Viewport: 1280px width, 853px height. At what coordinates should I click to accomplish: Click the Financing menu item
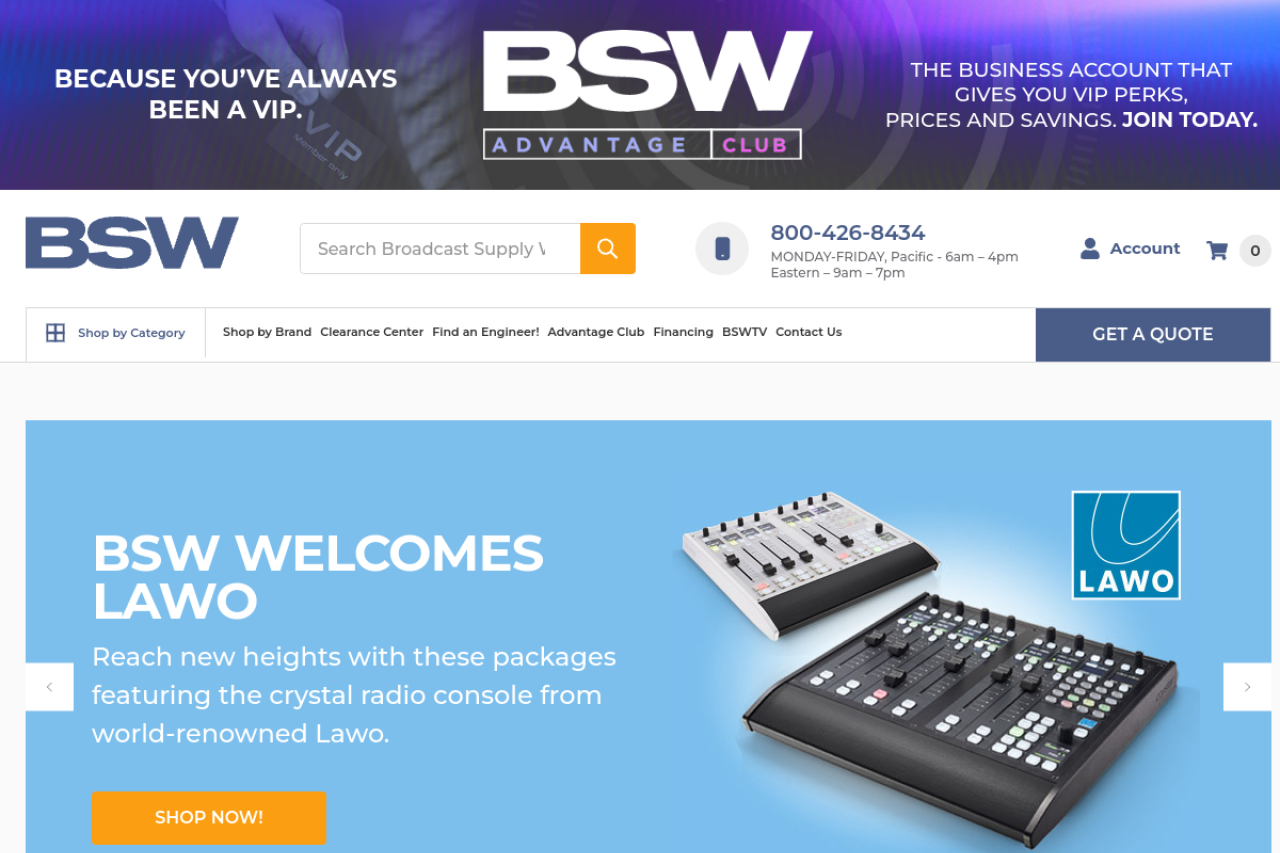point(683,332)
